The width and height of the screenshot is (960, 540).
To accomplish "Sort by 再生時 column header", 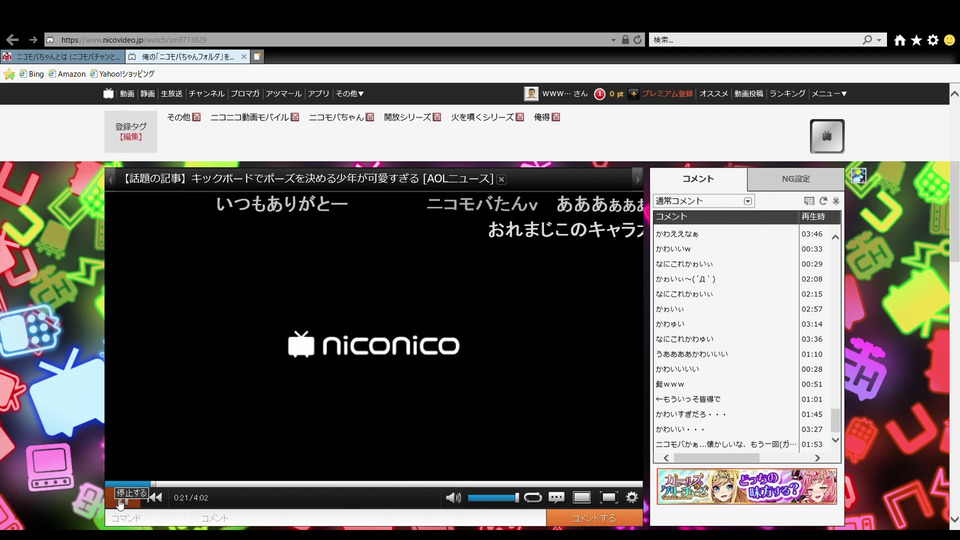I will click(x=820, y=217).
